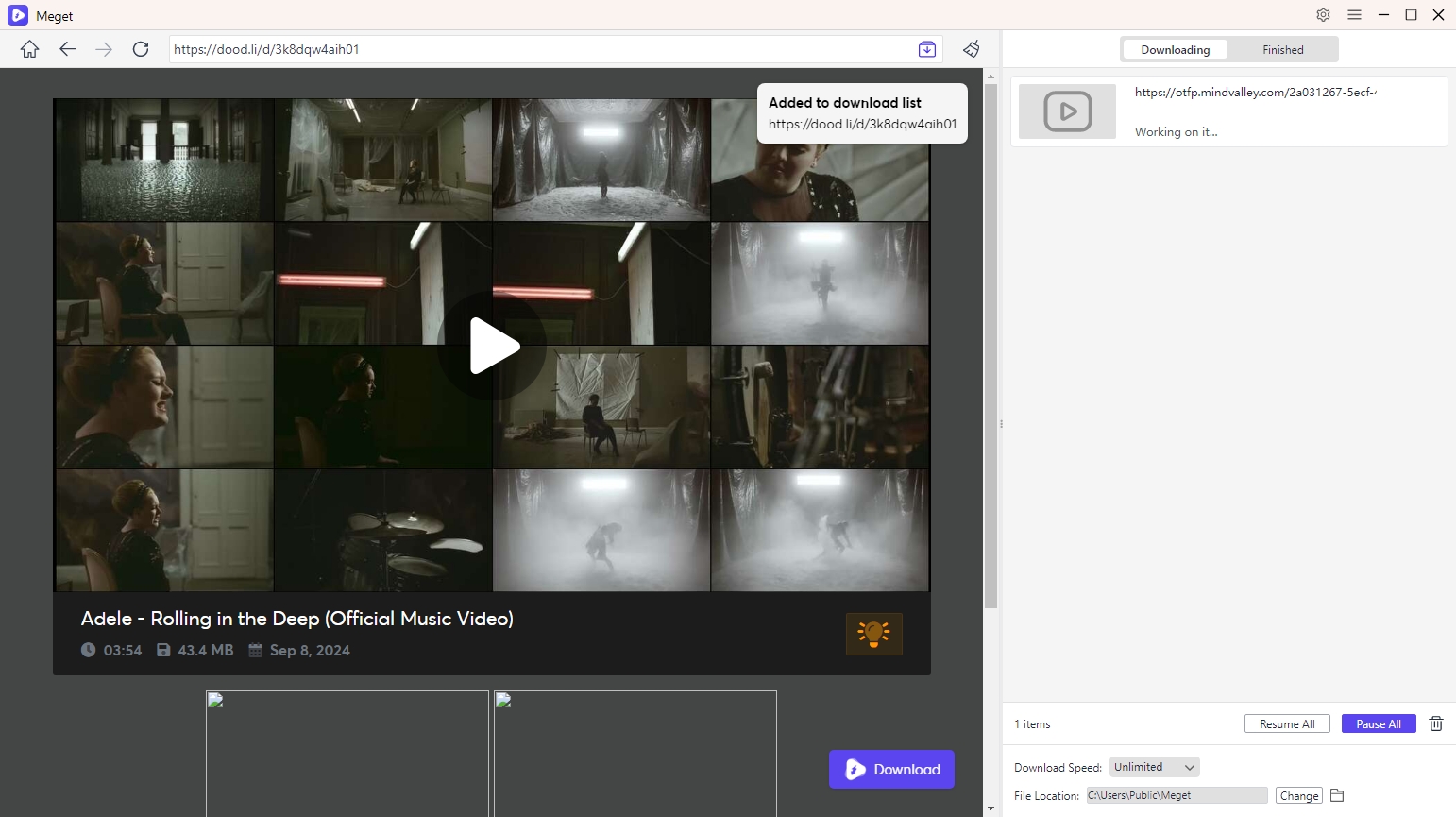This screenshot has height=817, width=1456.
Task: Click the video title 'Adele - Rolling in the Deep'
Action: coord(296,619)
